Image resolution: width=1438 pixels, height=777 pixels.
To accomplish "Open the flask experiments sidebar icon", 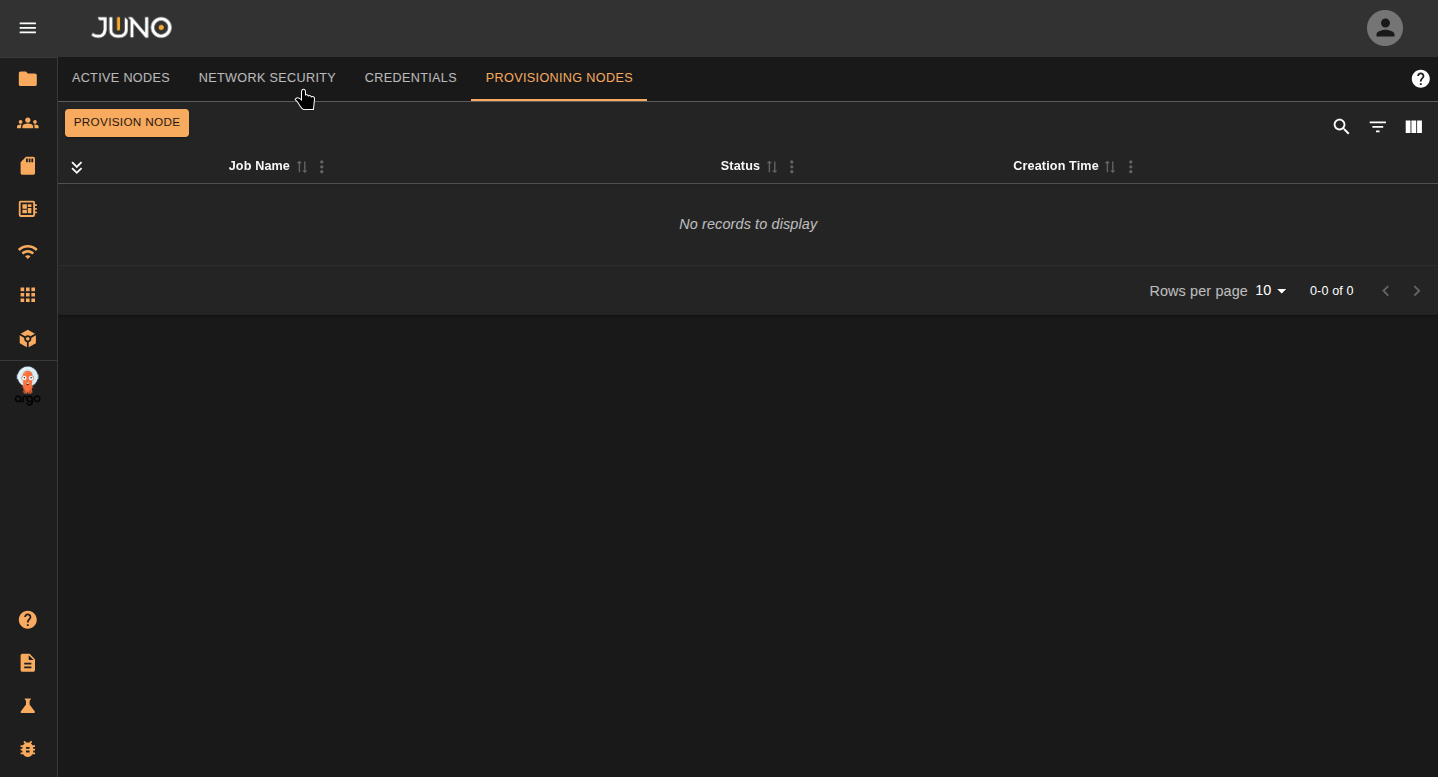I will point(28,706).
